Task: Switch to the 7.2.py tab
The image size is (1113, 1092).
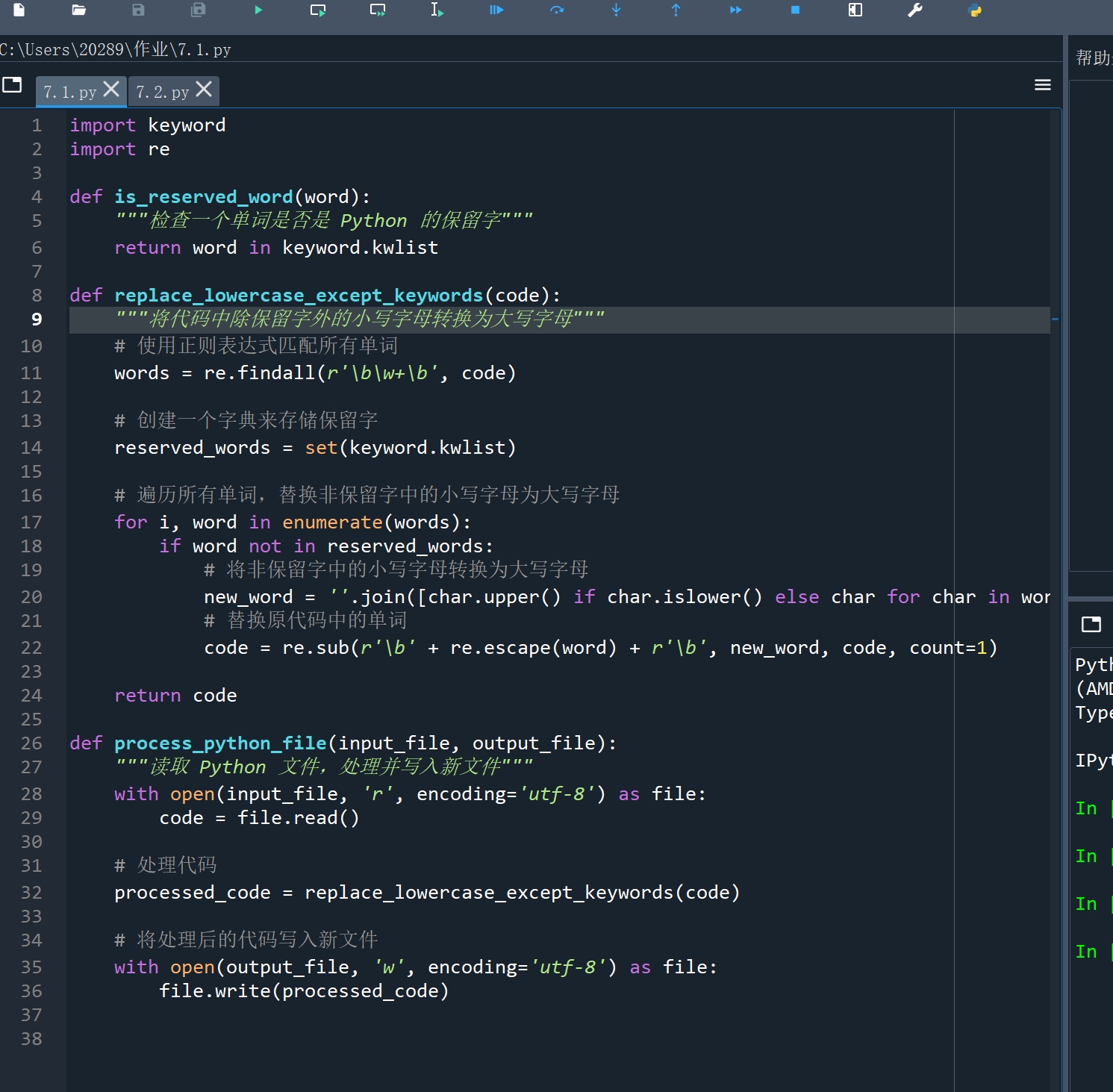Action: click(x=162, y=92)
